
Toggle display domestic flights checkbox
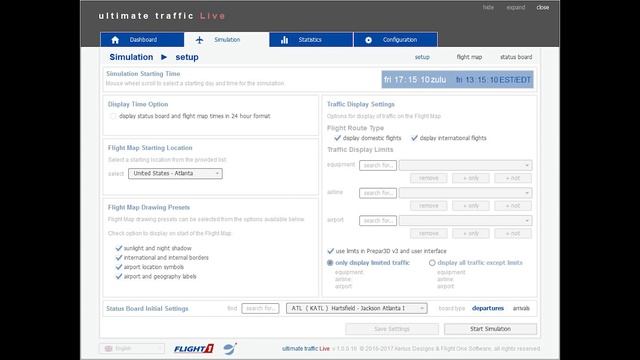[x=337, y=138]
